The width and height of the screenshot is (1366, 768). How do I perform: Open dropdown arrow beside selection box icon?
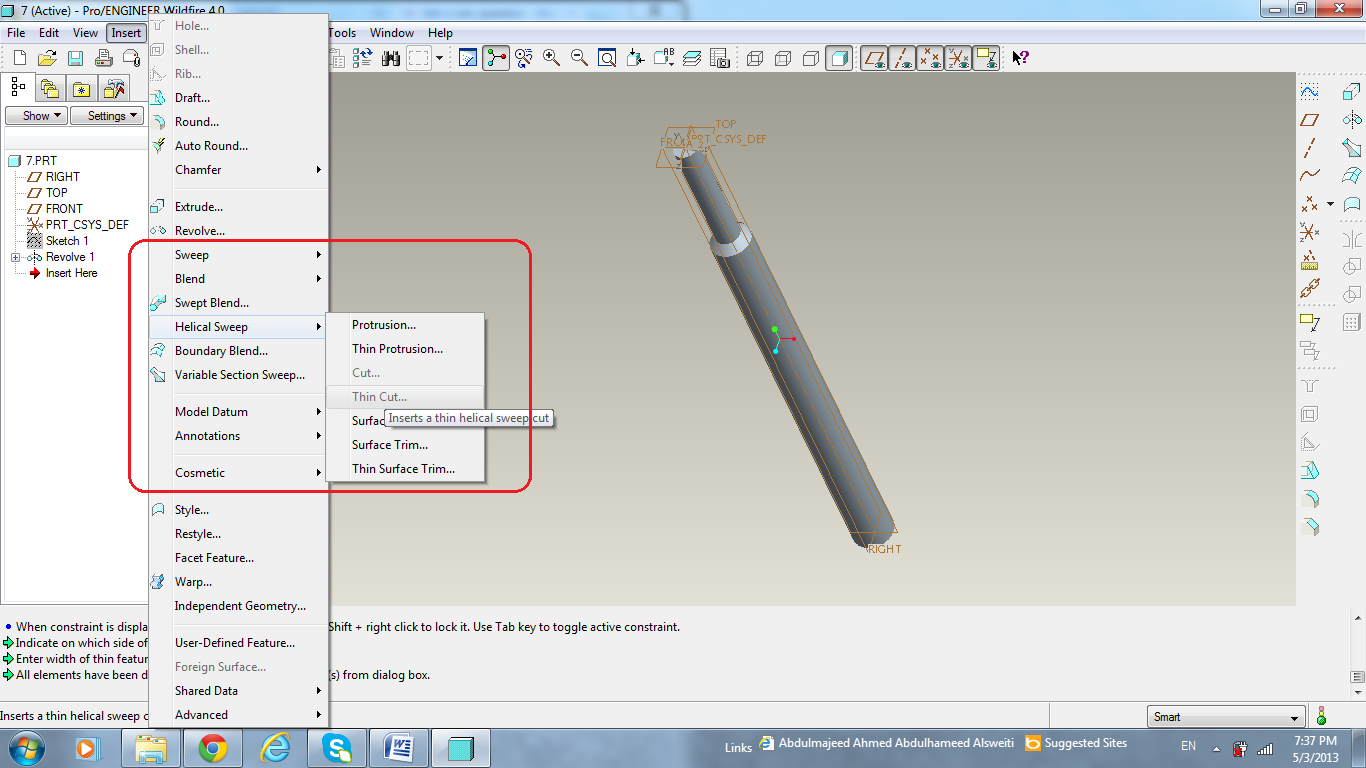coord(439,58)
